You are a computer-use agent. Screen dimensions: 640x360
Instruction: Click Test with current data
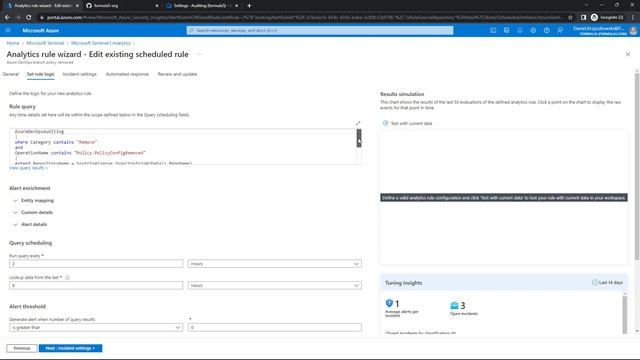coord(411,123)
